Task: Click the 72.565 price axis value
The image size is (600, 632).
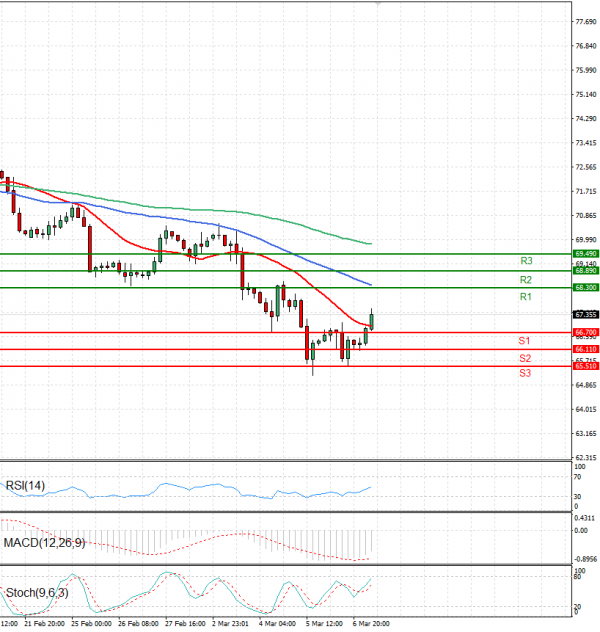Action: (586, 167)
